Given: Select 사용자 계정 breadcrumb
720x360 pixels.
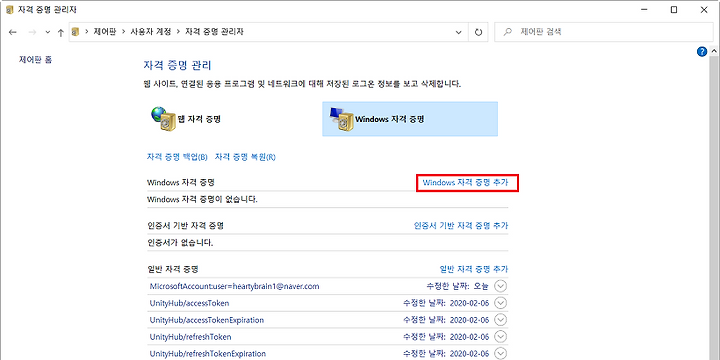Looking at the screenshot, I should [x=151, y=32].
